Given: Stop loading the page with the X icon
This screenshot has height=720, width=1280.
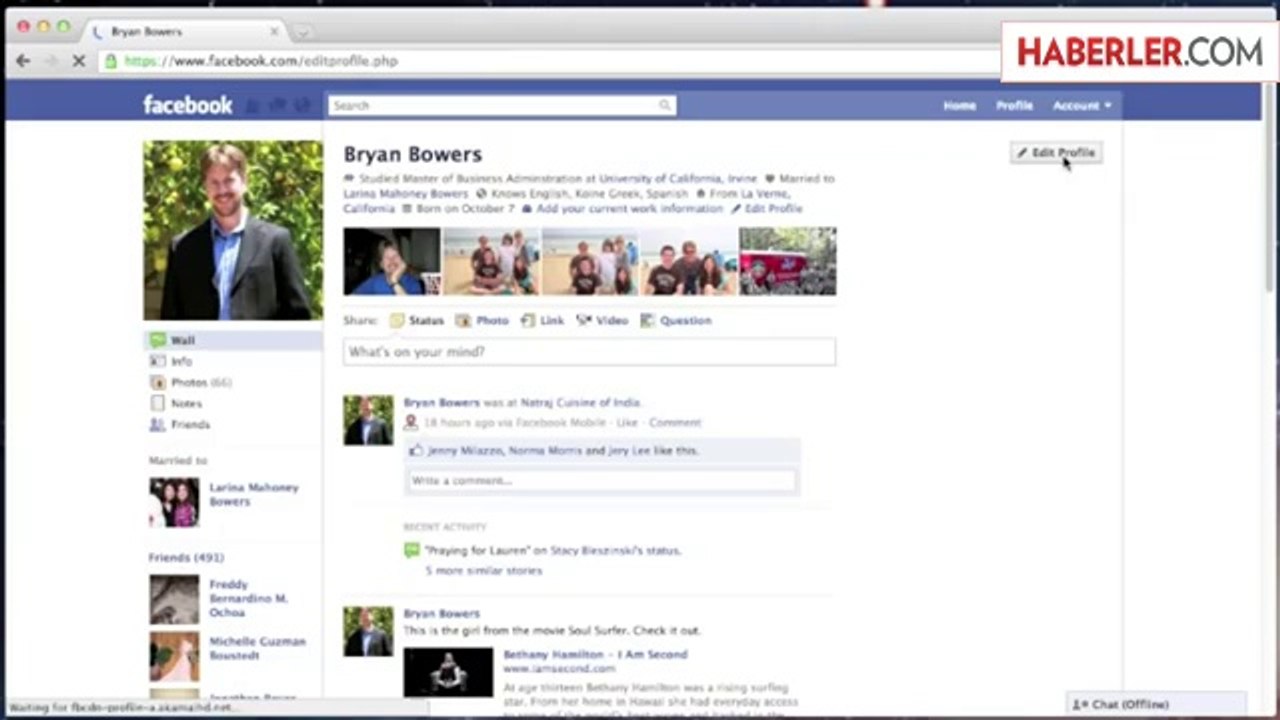Looking at the screenshot, I should tap(78, 61).
